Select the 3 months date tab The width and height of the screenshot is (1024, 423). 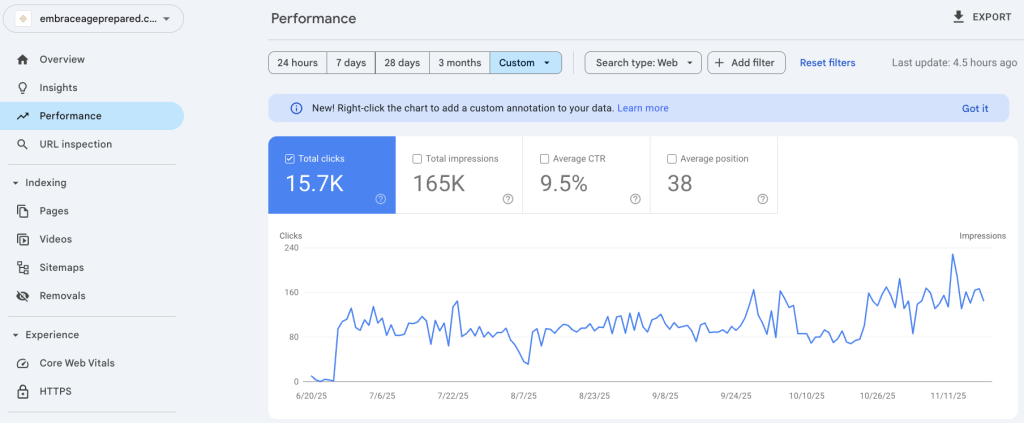(459, 63)
